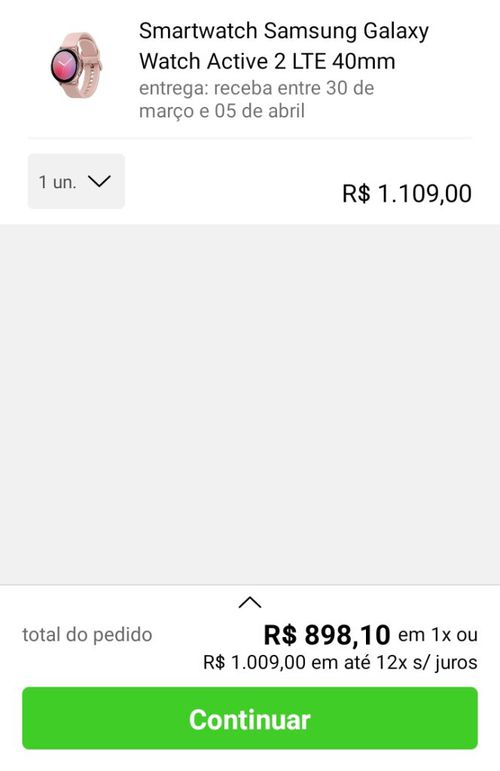This screenshot has width=500, height=771.
Task: Click the empty gray area below cart item
Action: pos(250,404)
